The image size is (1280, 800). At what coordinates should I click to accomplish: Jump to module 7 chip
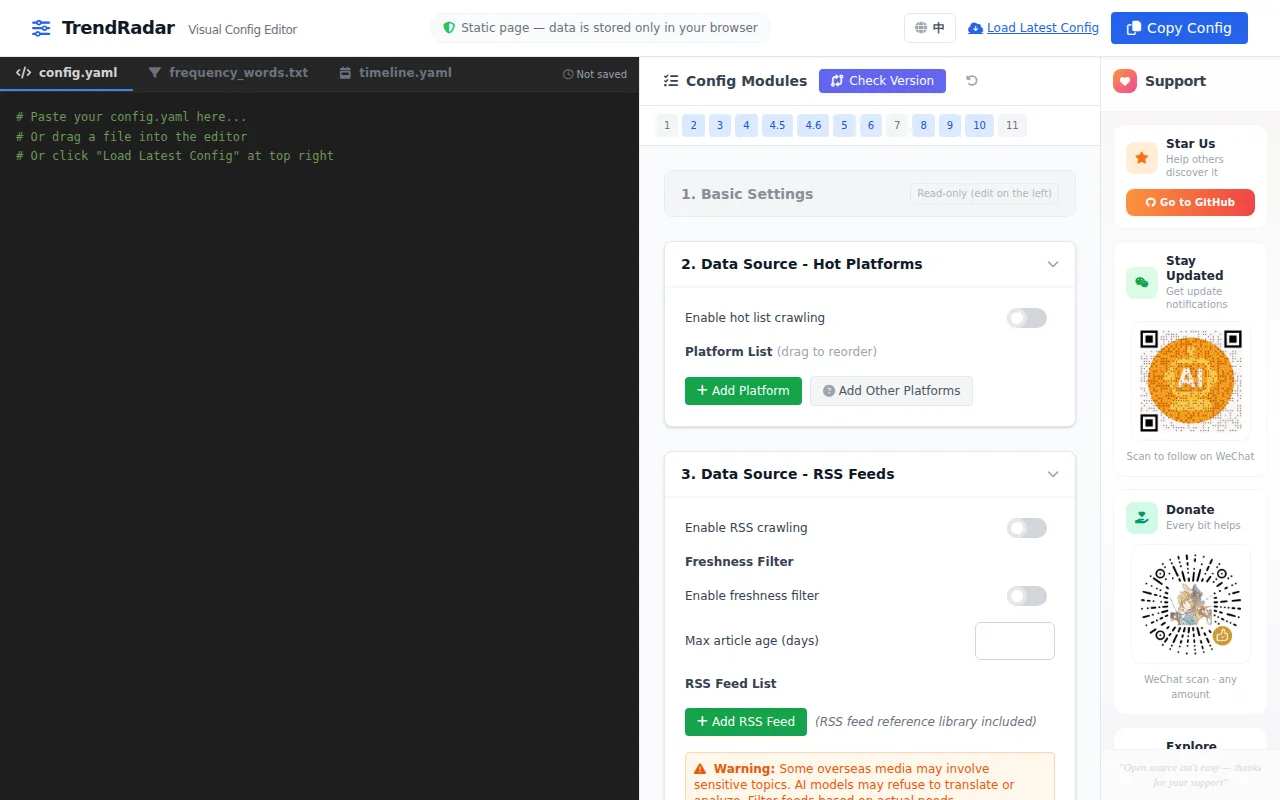tap(897, 125)
